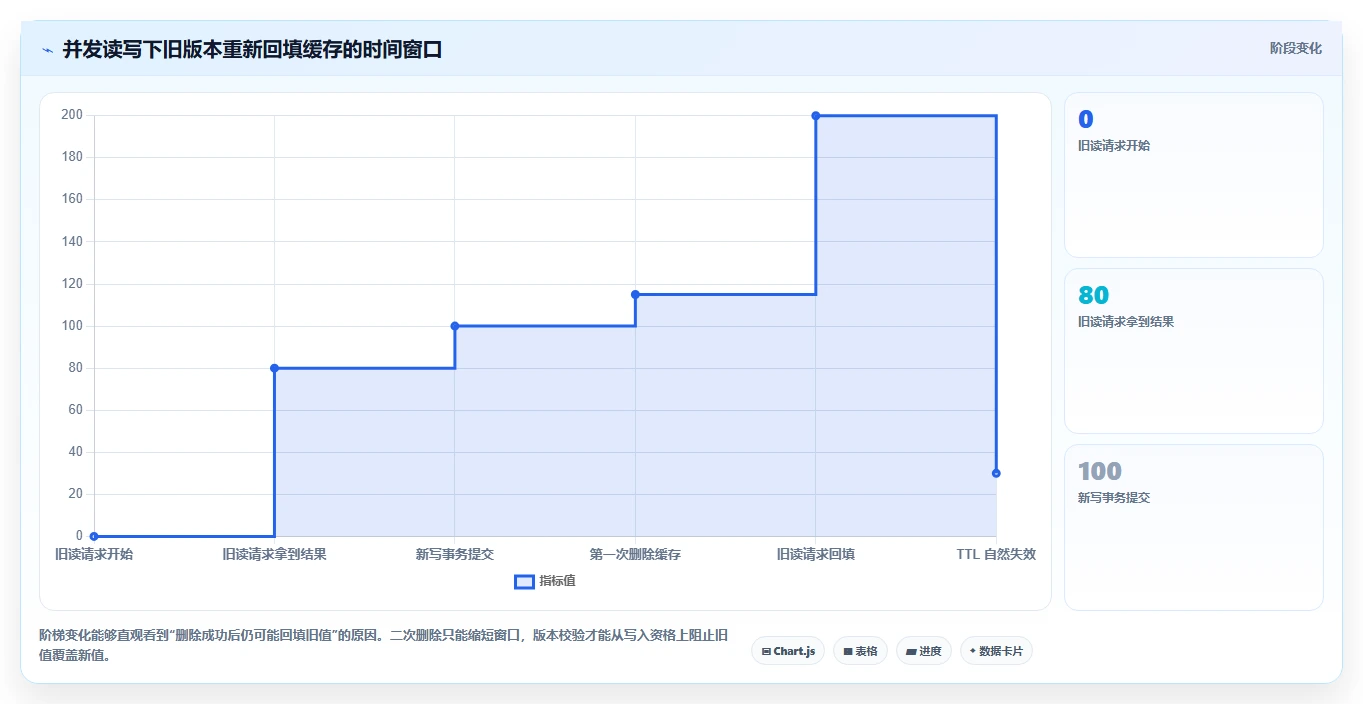Select the 表格 tag

[x=860, y=651]
